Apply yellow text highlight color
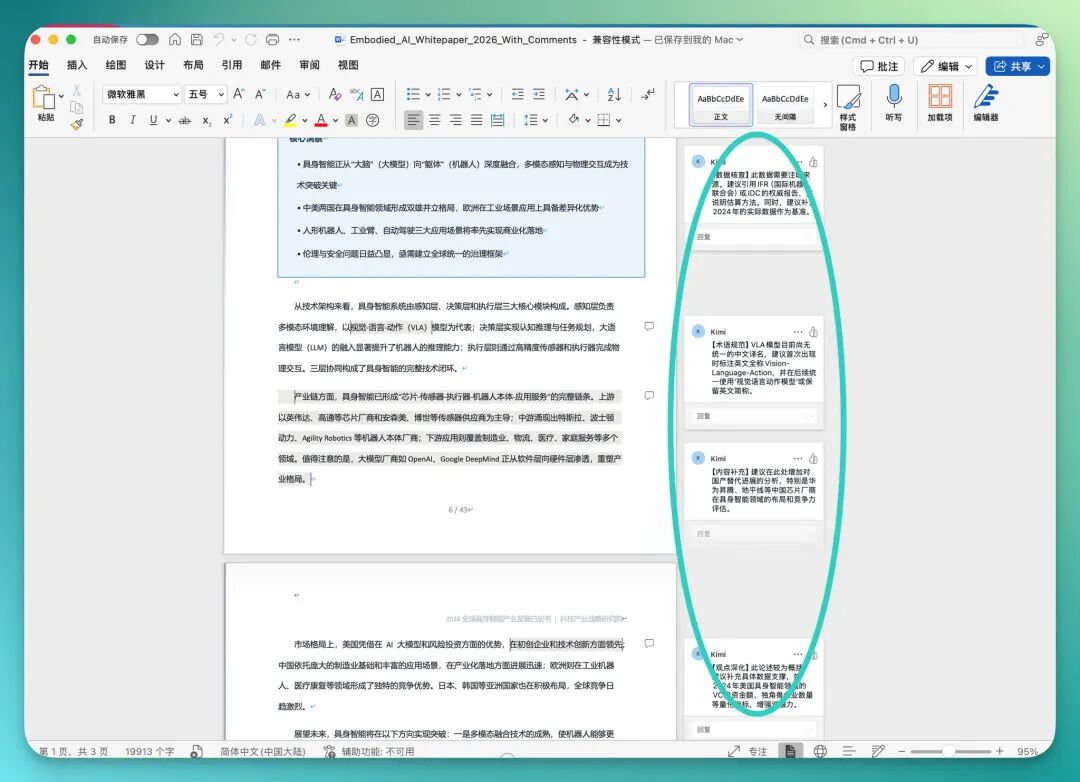Screen dimensions: 1080x782 [291, 120]
